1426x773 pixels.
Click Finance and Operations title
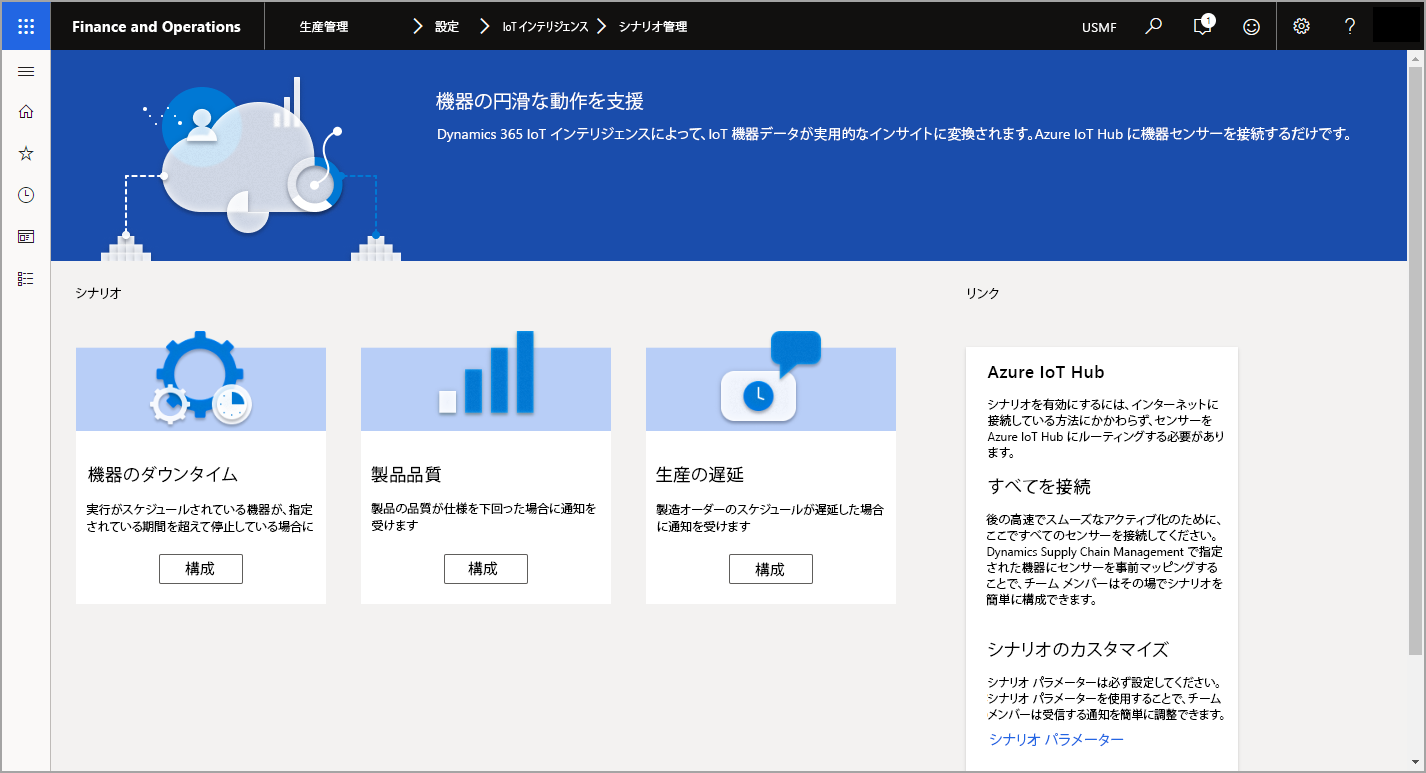(x=156, y=27)
